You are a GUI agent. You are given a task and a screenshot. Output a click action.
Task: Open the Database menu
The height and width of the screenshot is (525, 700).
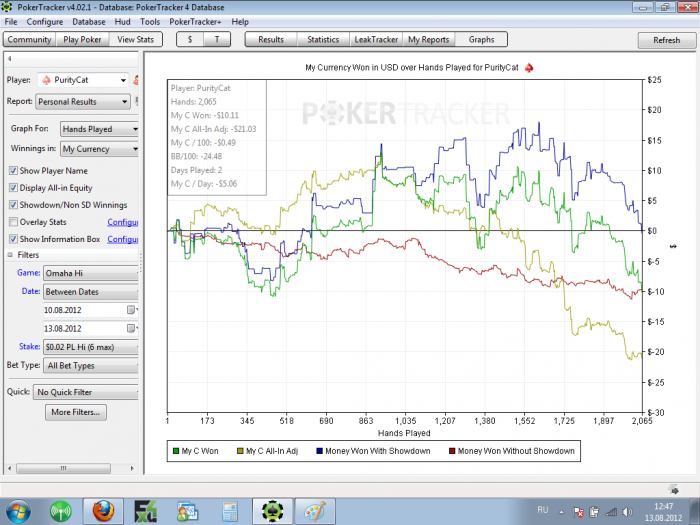click(x=88, y=22)
